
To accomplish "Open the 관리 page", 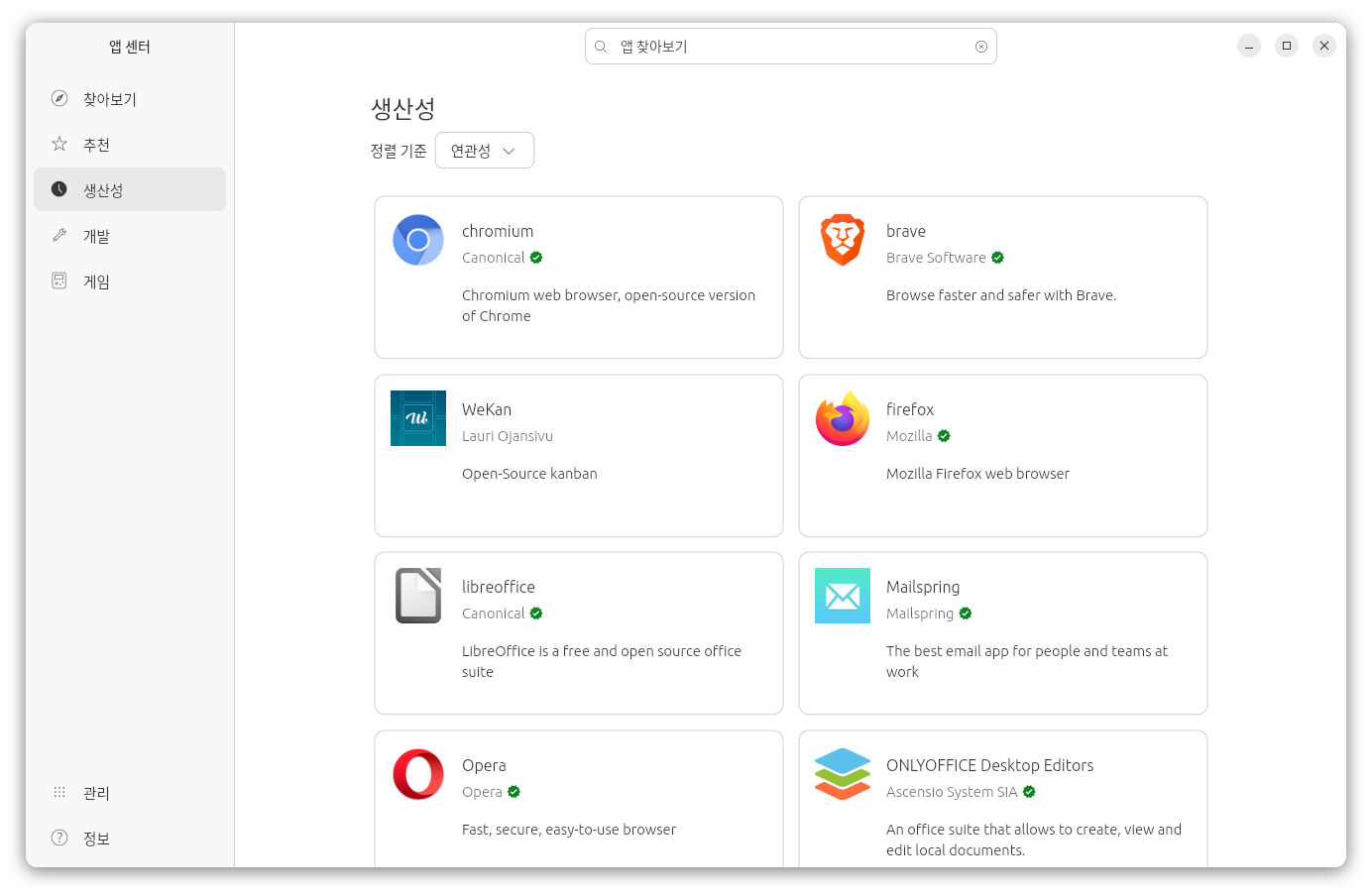I will [130, 792].
